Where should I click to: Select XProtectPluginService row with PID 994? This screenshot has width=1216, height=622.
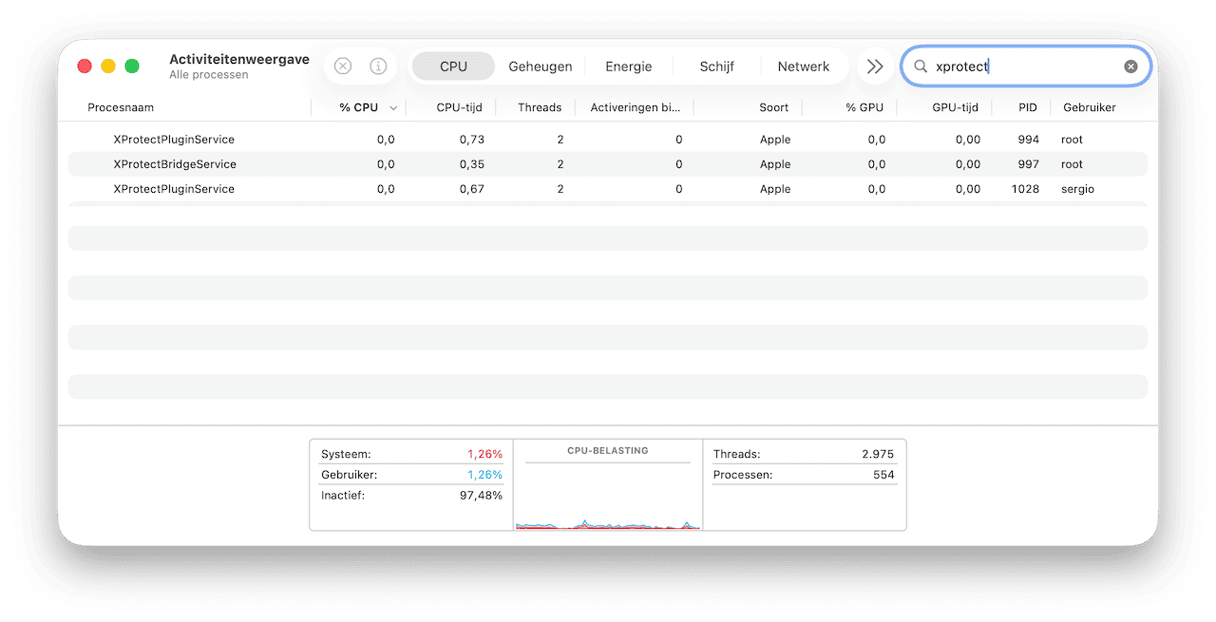[175, 139]
